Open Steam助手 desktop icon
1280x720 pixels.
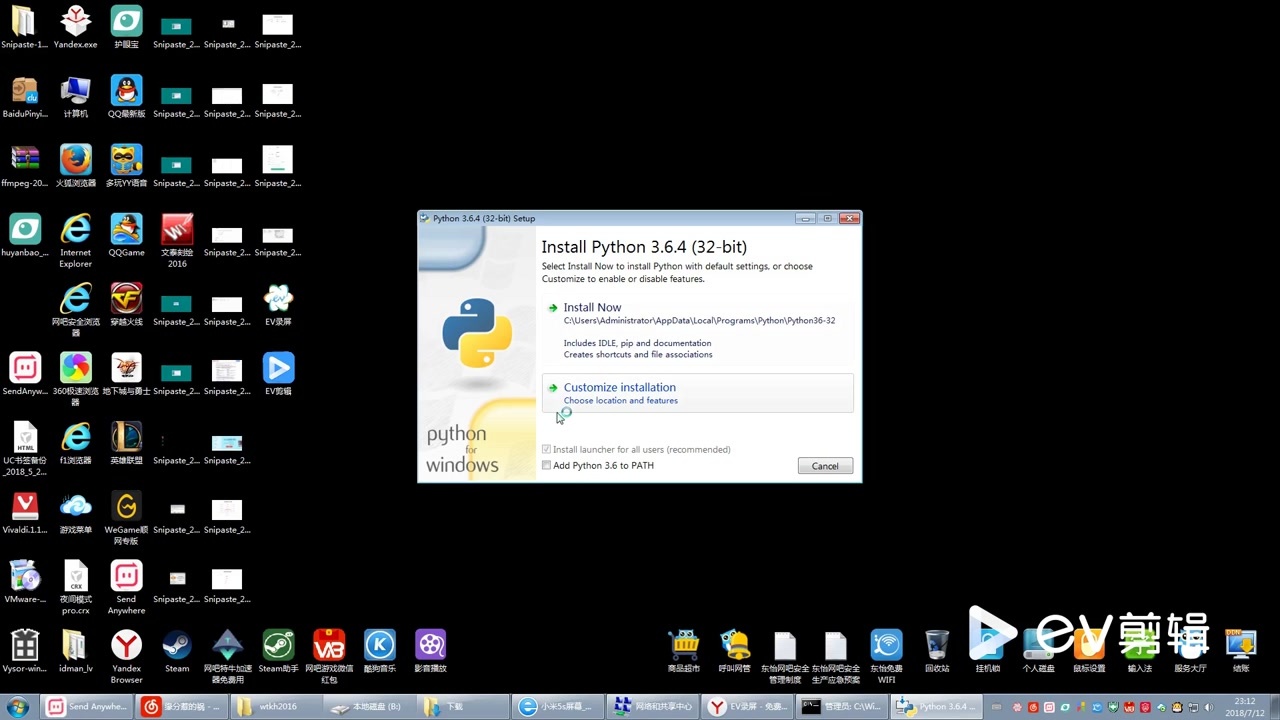(278, 651)
